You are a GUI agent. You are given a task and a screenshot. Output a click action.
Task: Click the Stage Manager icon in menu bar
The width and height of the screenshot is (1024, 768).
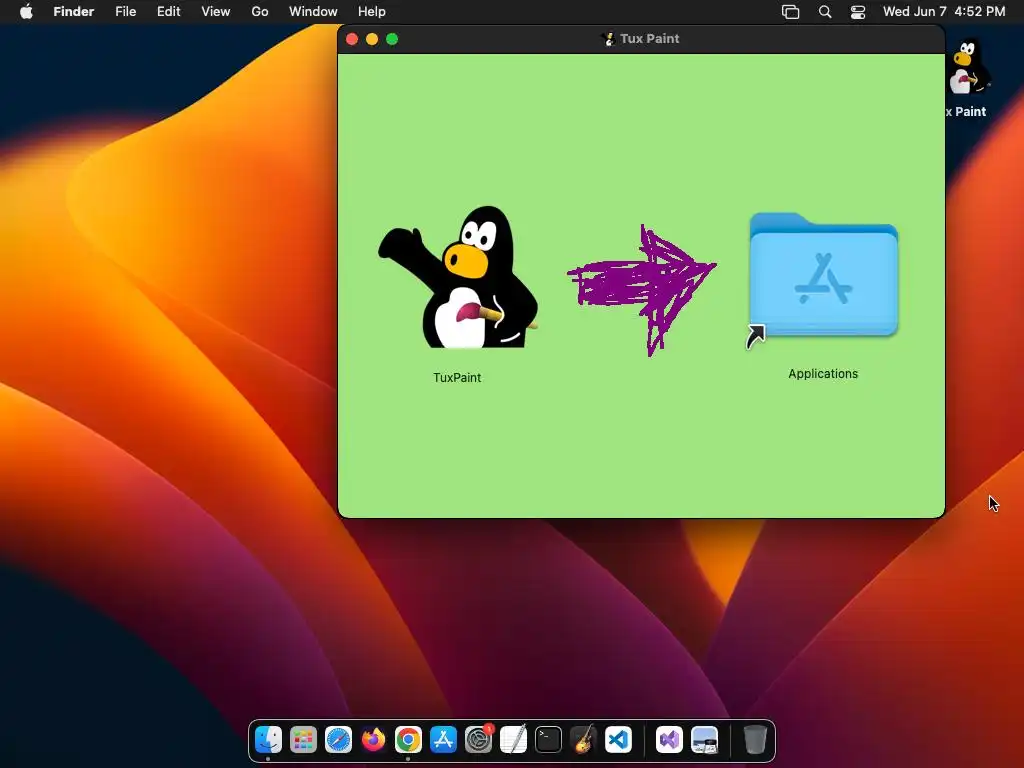[x=790, y=12]
